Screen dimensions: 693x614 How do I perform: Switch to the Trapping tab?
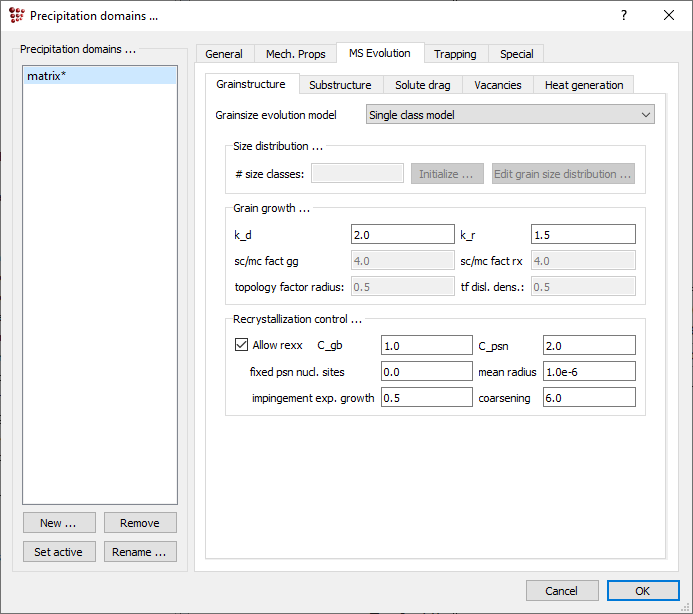[x=455, y=54]
